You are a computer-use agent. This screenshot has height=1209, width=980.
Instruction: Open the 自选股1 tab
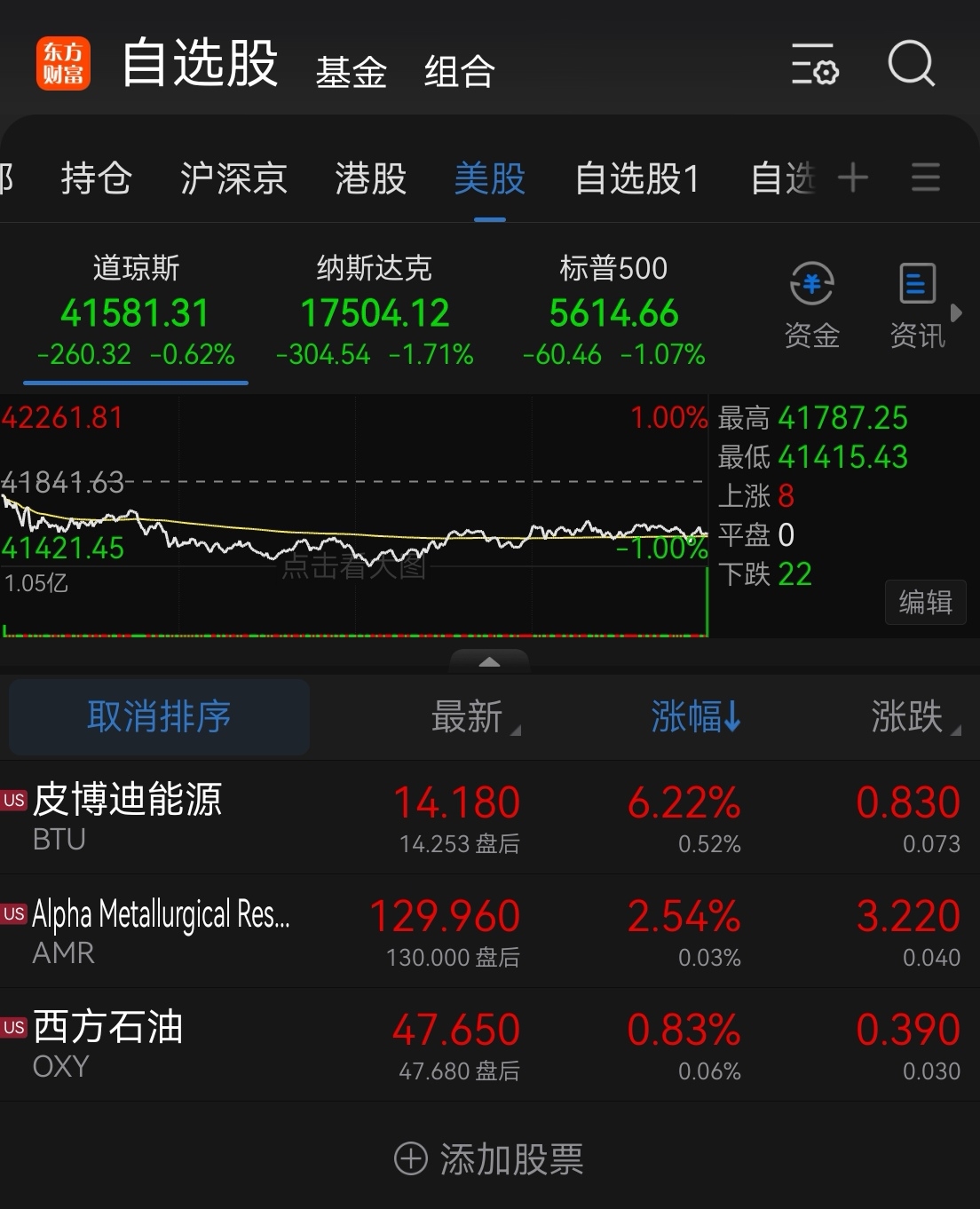[x=637, y=178]
